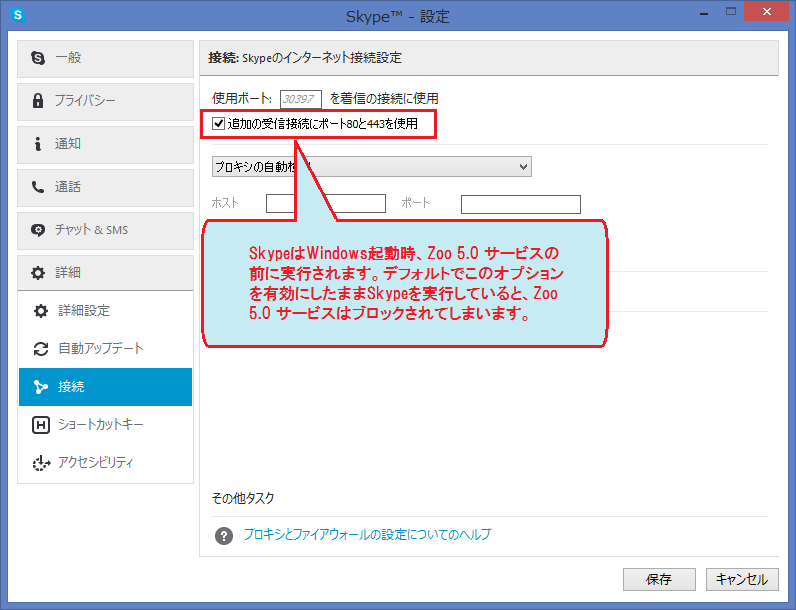
Task: Select アクセシビリティ sub-item
Action: [x=106, y=462]
